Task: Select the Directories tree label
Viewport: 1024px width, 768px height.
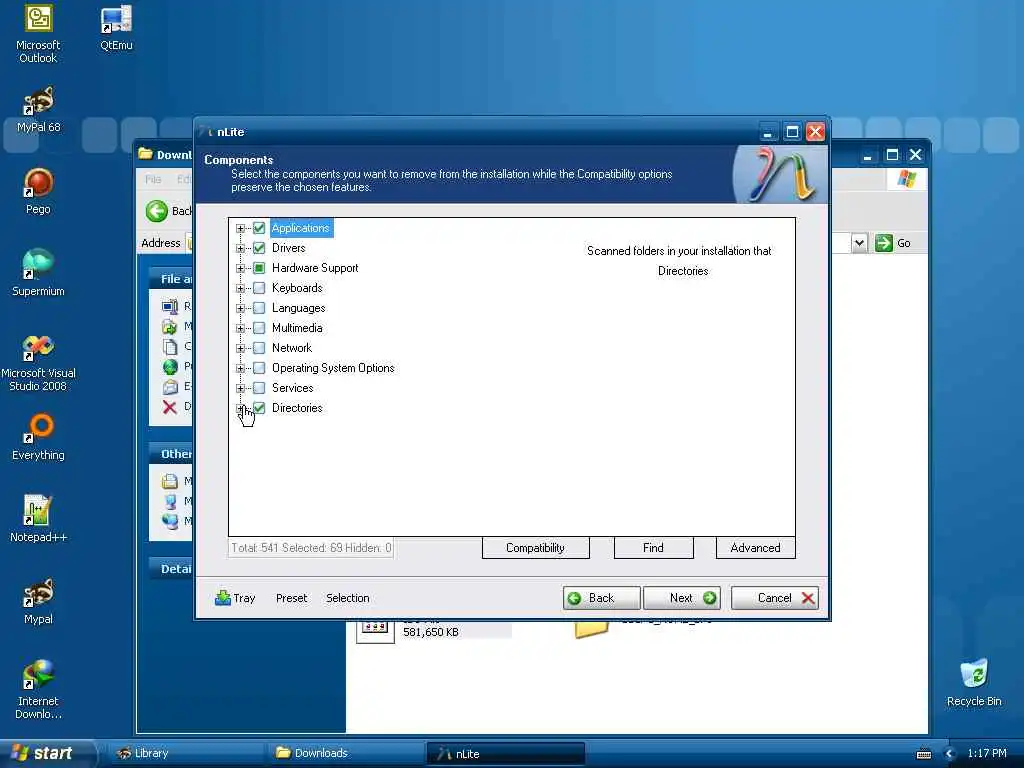Action: [x=297, y=408]
